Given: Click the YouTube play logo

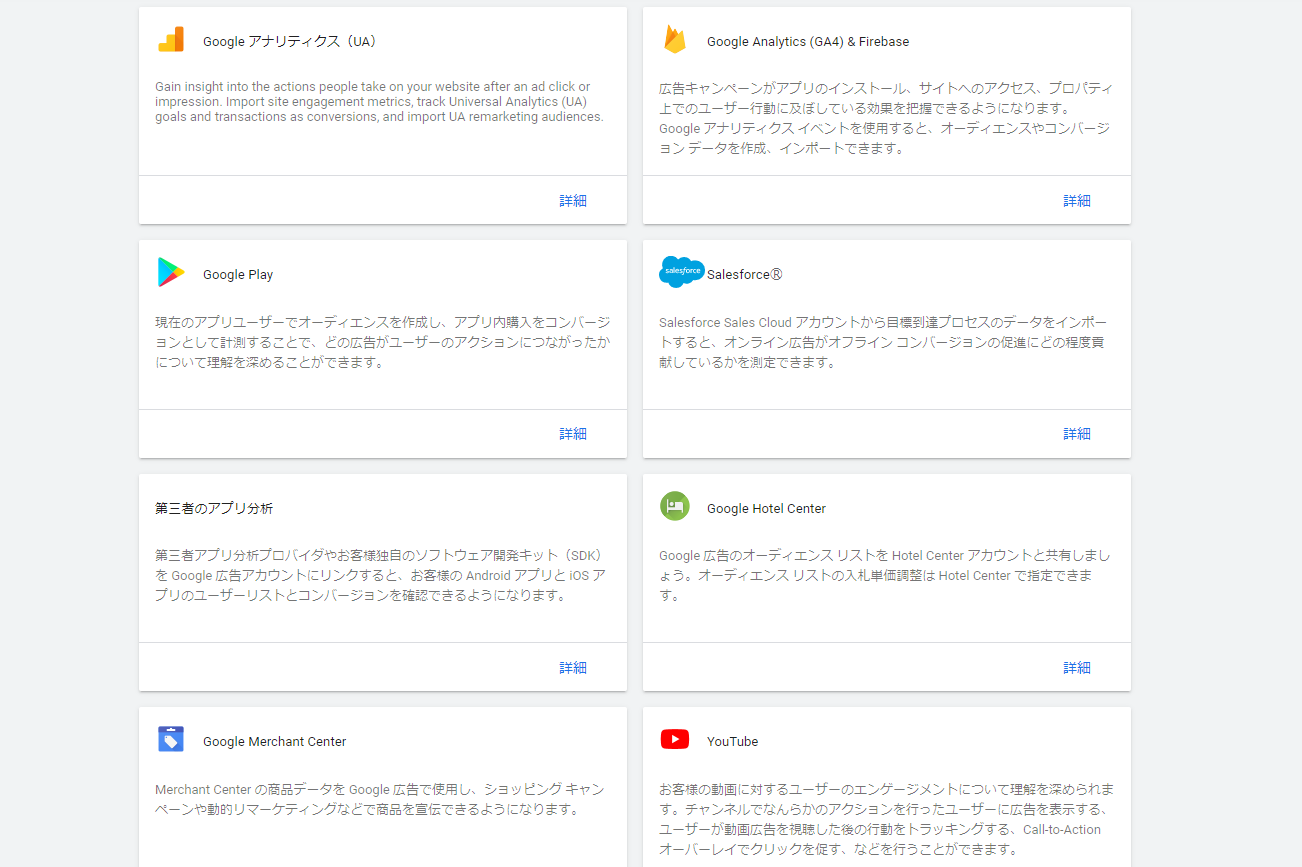Looking at the screenshot, I should pos(675,739).
